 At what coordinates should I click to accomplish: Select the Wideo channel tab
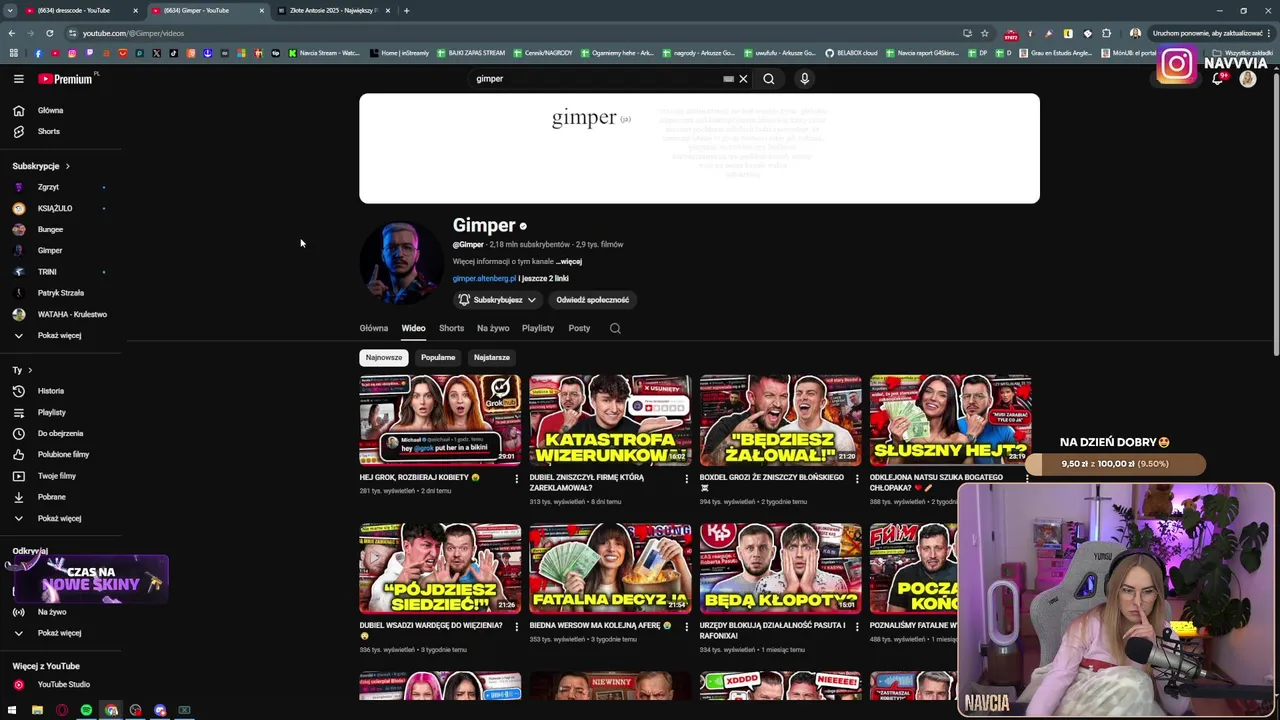pos(413,328)
